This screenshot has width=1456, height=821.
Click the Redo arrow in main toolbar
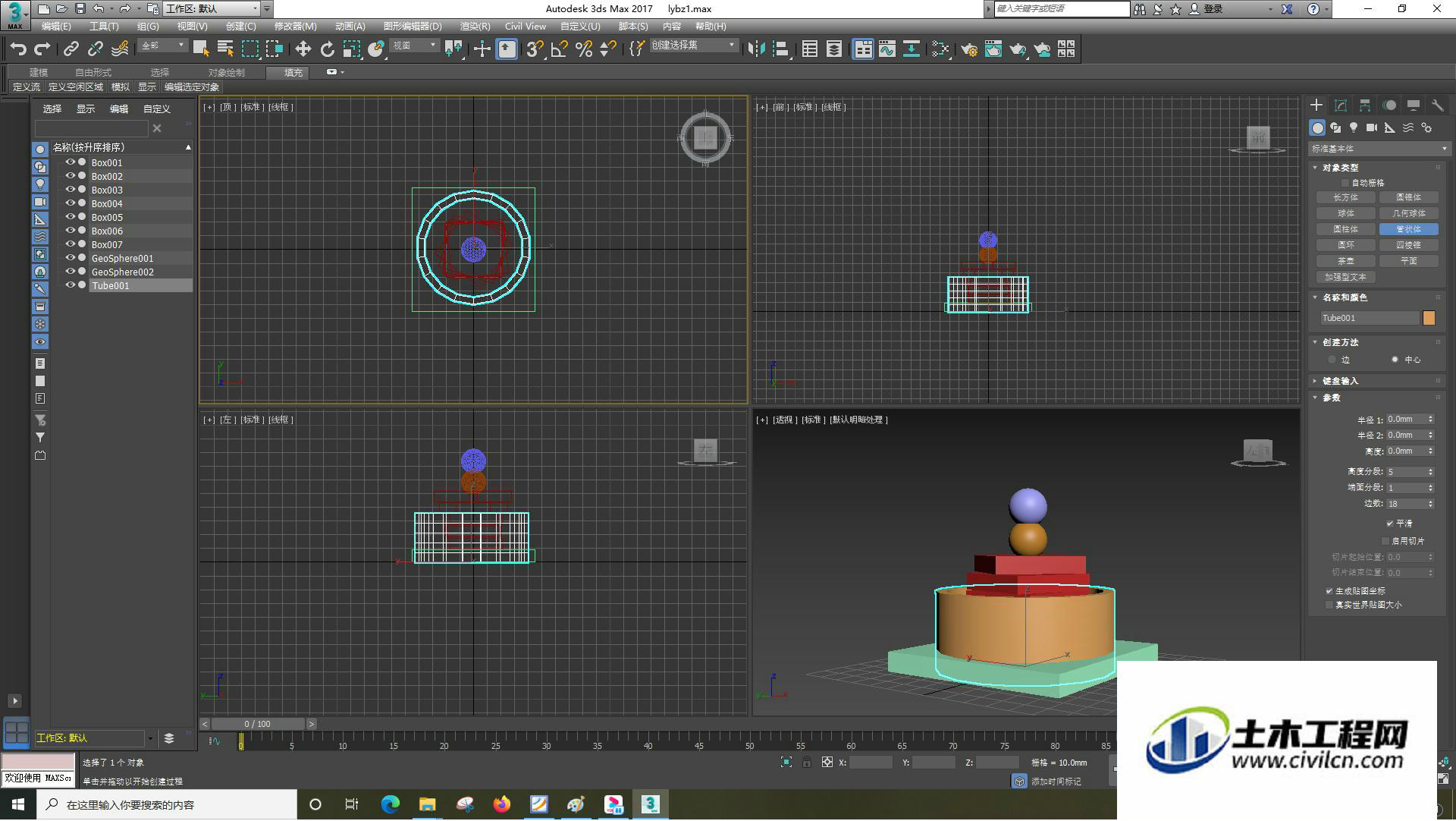[42, 49]
